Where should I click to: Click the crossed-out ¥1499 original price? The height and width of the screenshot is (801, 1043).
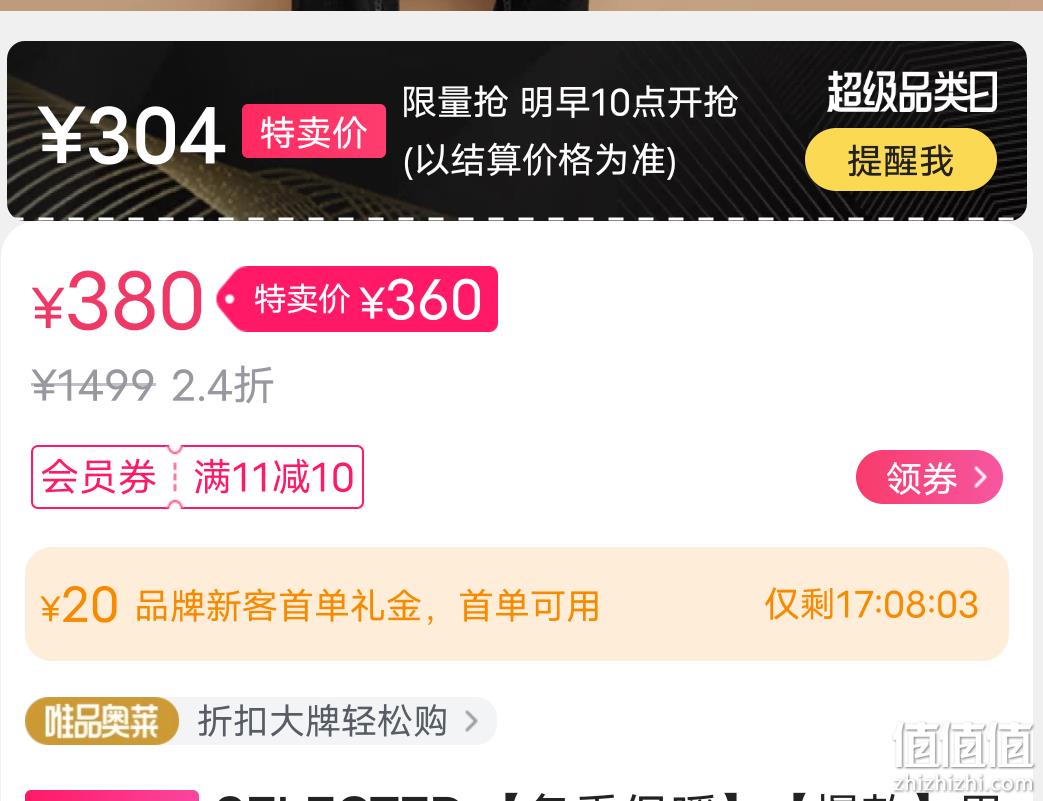[93, 385]
